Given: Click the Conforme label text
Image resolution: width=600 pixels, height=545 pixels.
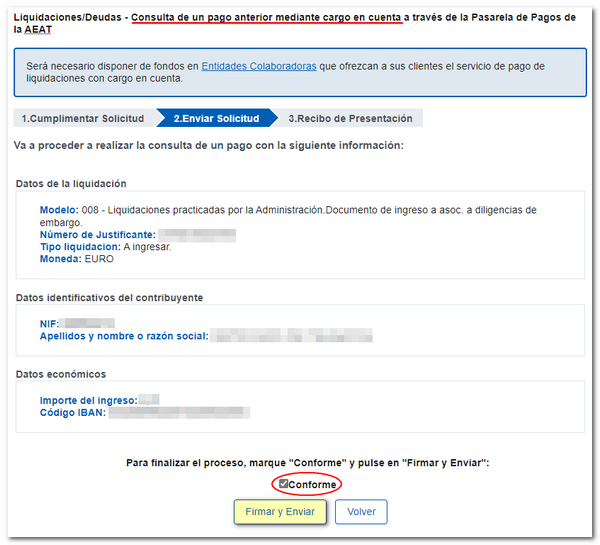Looking at the screenshot, I should pos(312,485).
